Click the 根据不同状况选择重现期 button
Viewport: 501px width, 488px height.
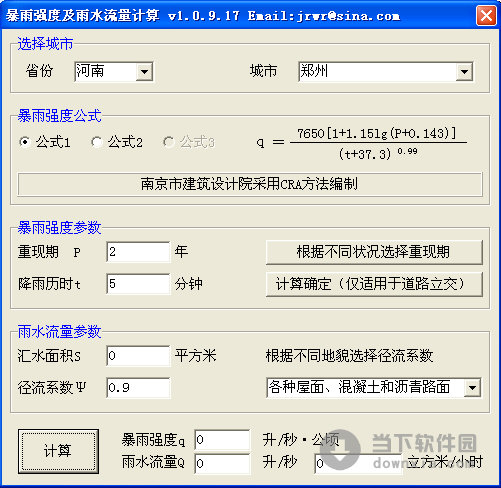coord(374,252)
